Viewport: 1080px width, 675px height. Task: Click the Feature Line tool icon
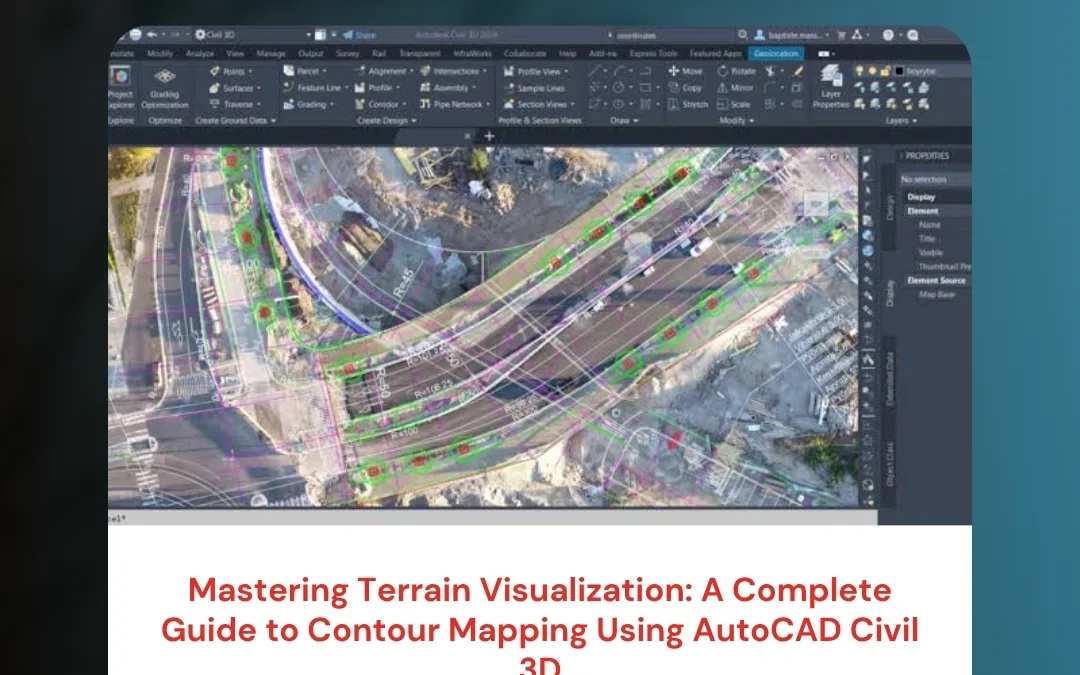[x=289, y=87]
